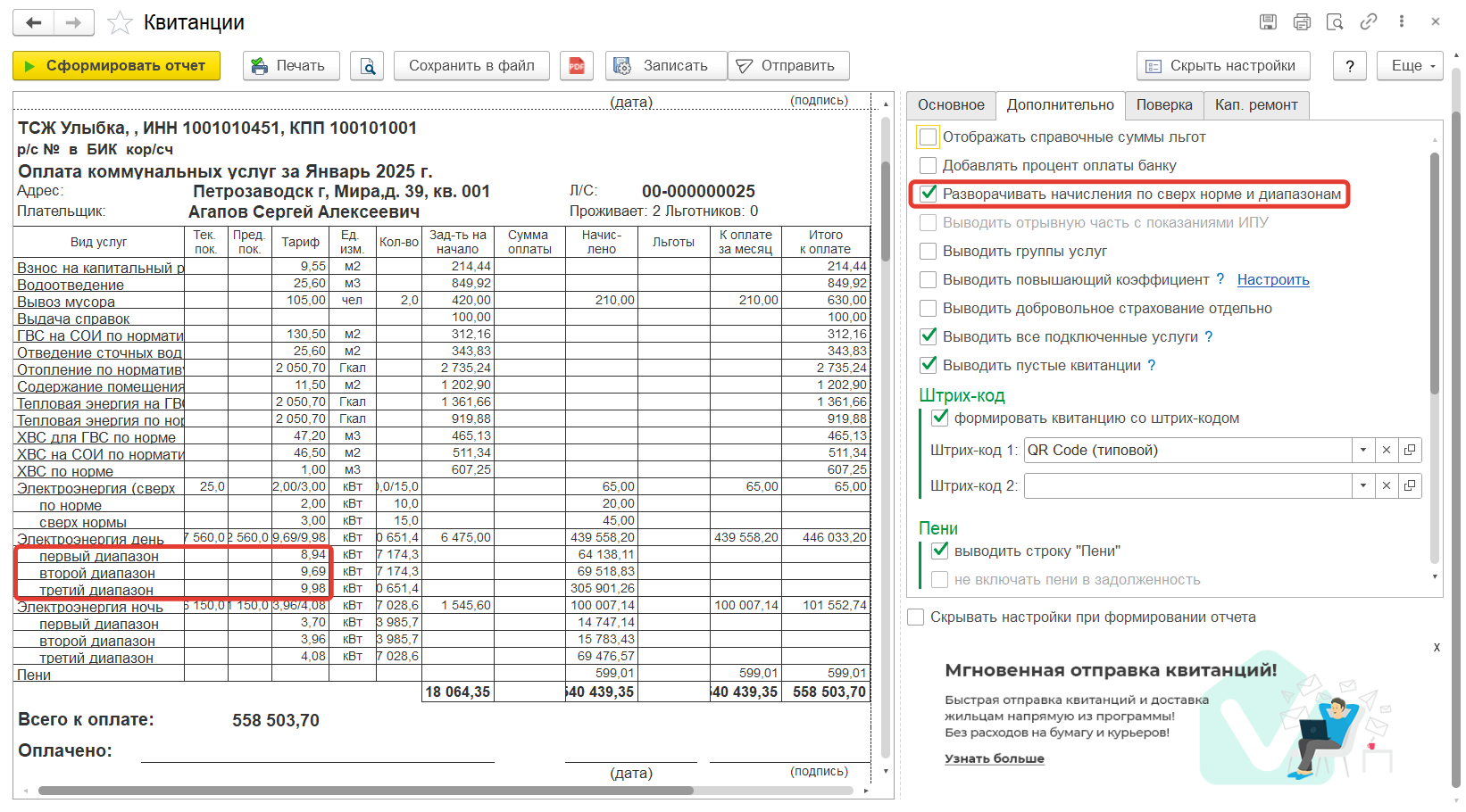Click the Печать button
Image resolution: width=1466 pixels, height=812 pixels.
291,66
